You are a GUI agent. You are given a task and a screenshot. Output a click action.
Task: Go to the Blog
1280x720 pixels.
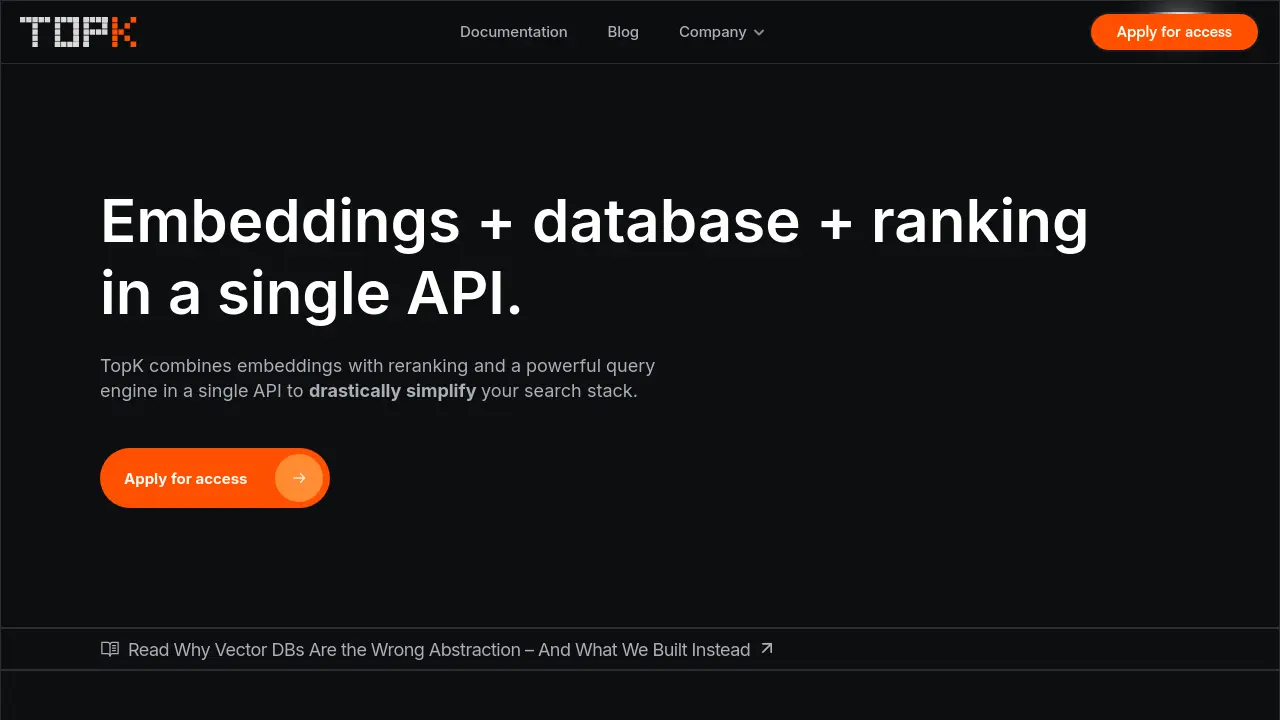(x=623, y=32)
